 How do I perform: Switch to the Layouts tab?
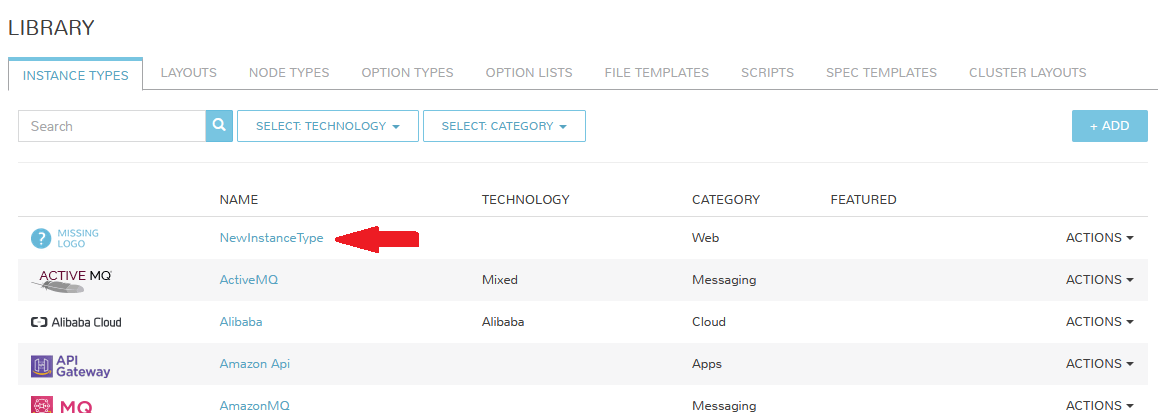[188, 73]
